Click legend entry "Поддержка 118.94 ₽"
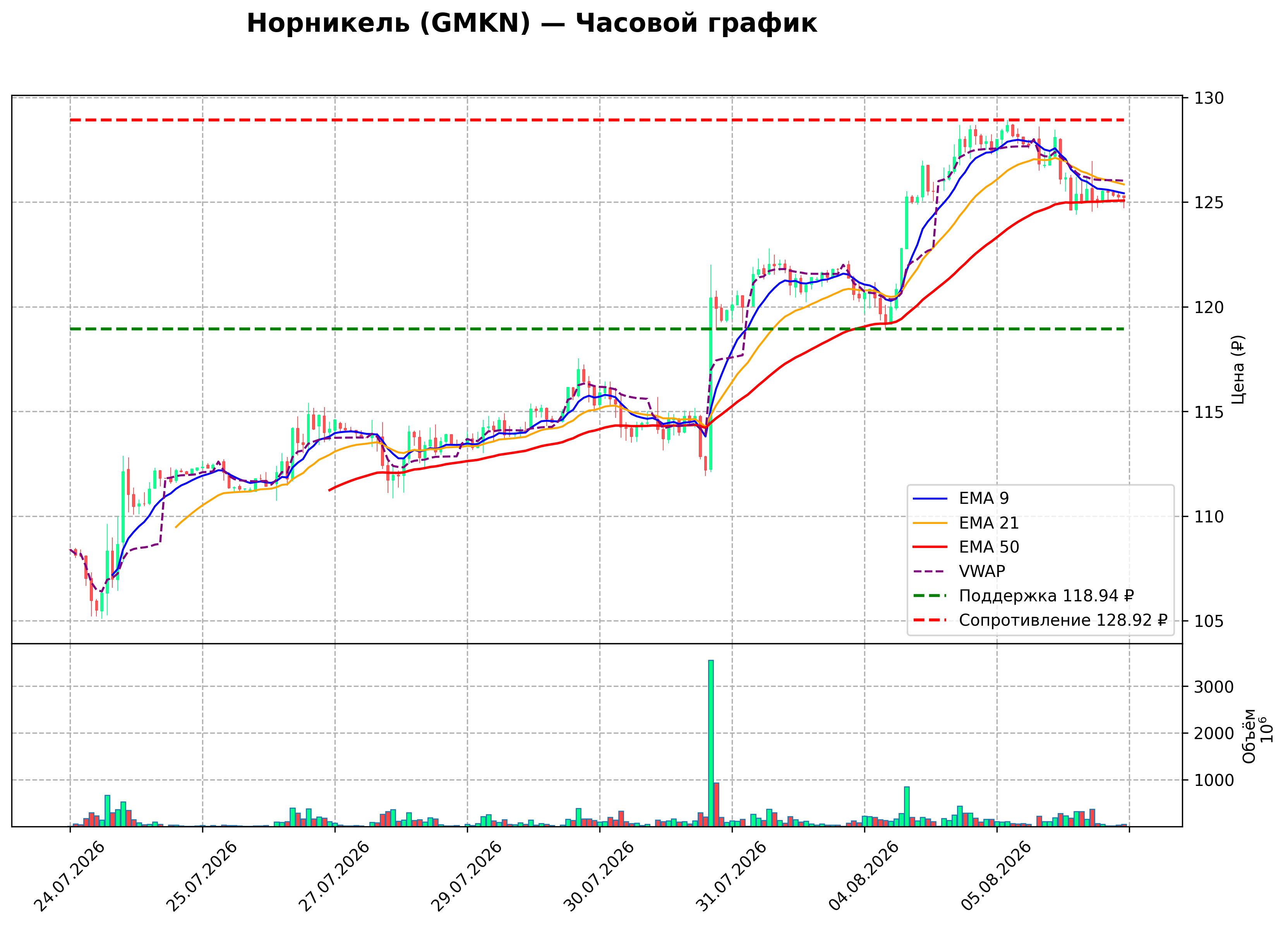The height and width of the screenshot is (926, 1288). 1023,596
